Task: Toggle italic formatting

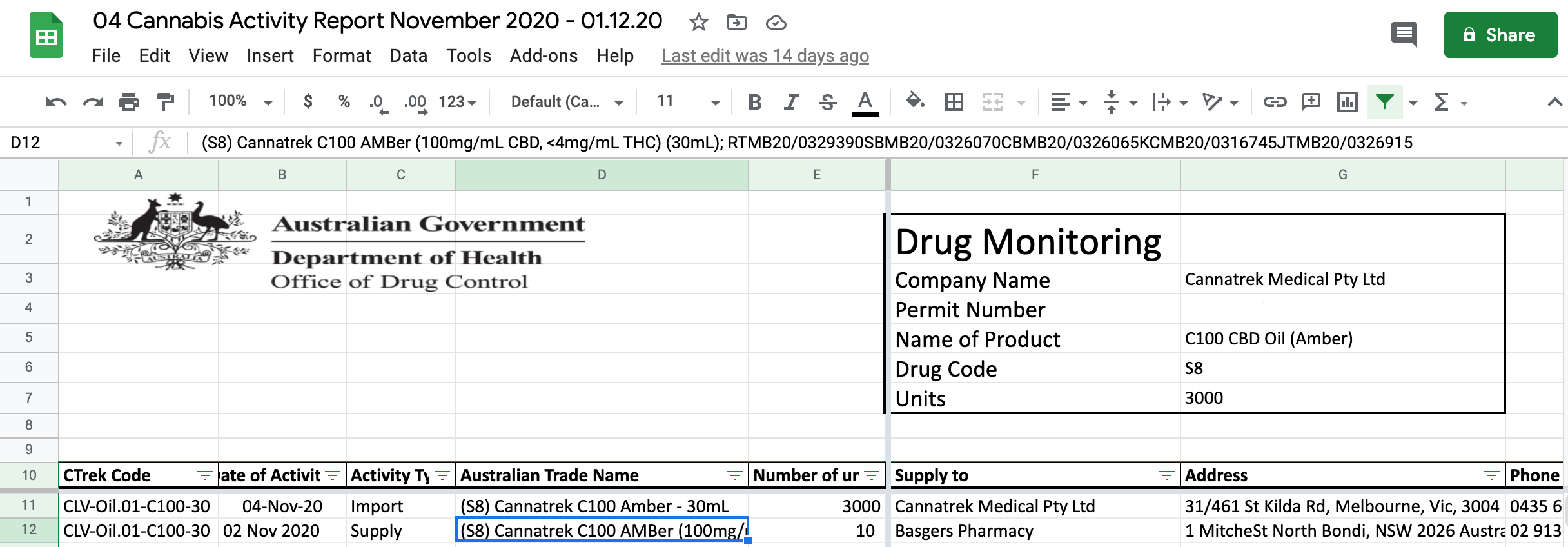Action: click(791, 102)
